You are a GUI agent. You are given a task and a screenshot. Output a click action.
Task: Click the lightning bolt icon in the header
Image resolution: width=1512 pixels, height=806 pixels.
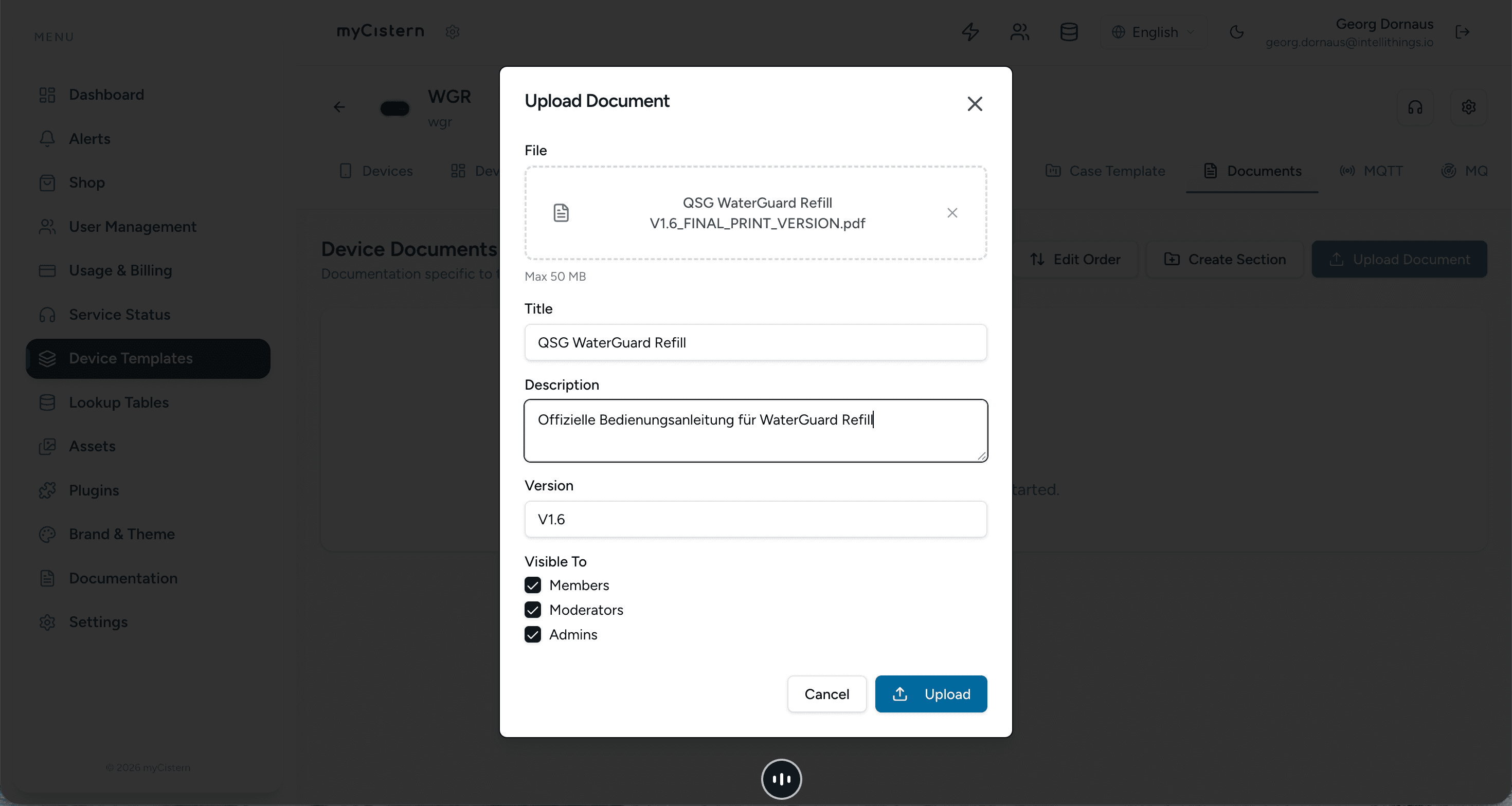[970, 32]
